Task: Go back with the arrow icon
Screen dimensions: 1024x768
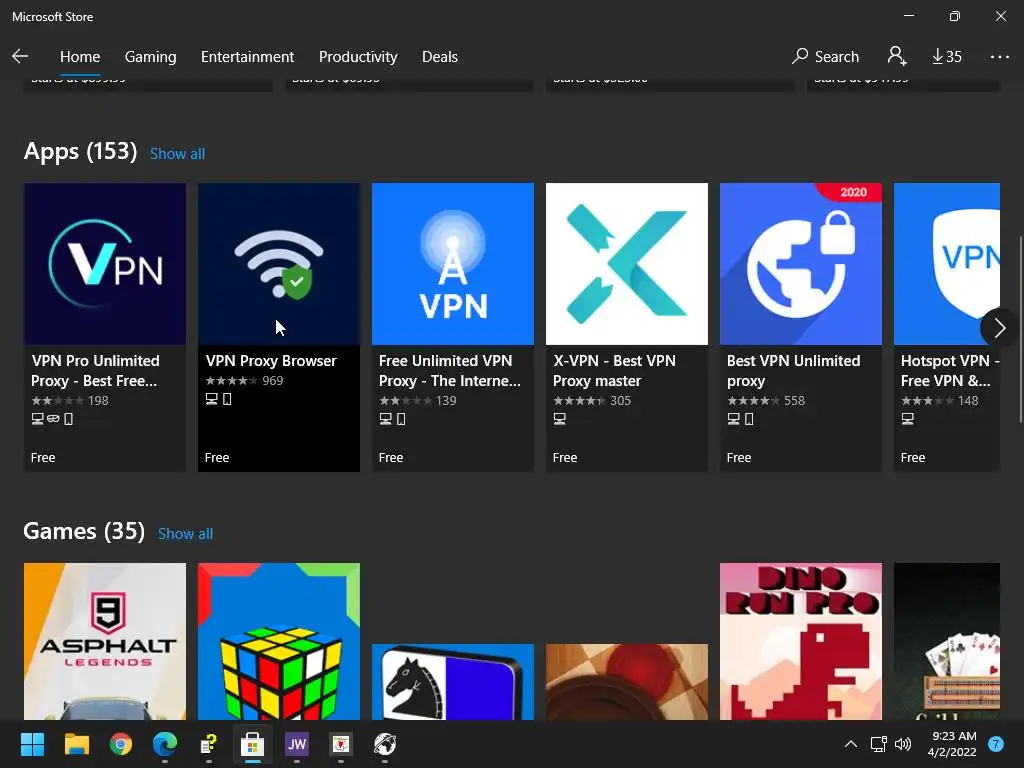Action: [20, 56]
